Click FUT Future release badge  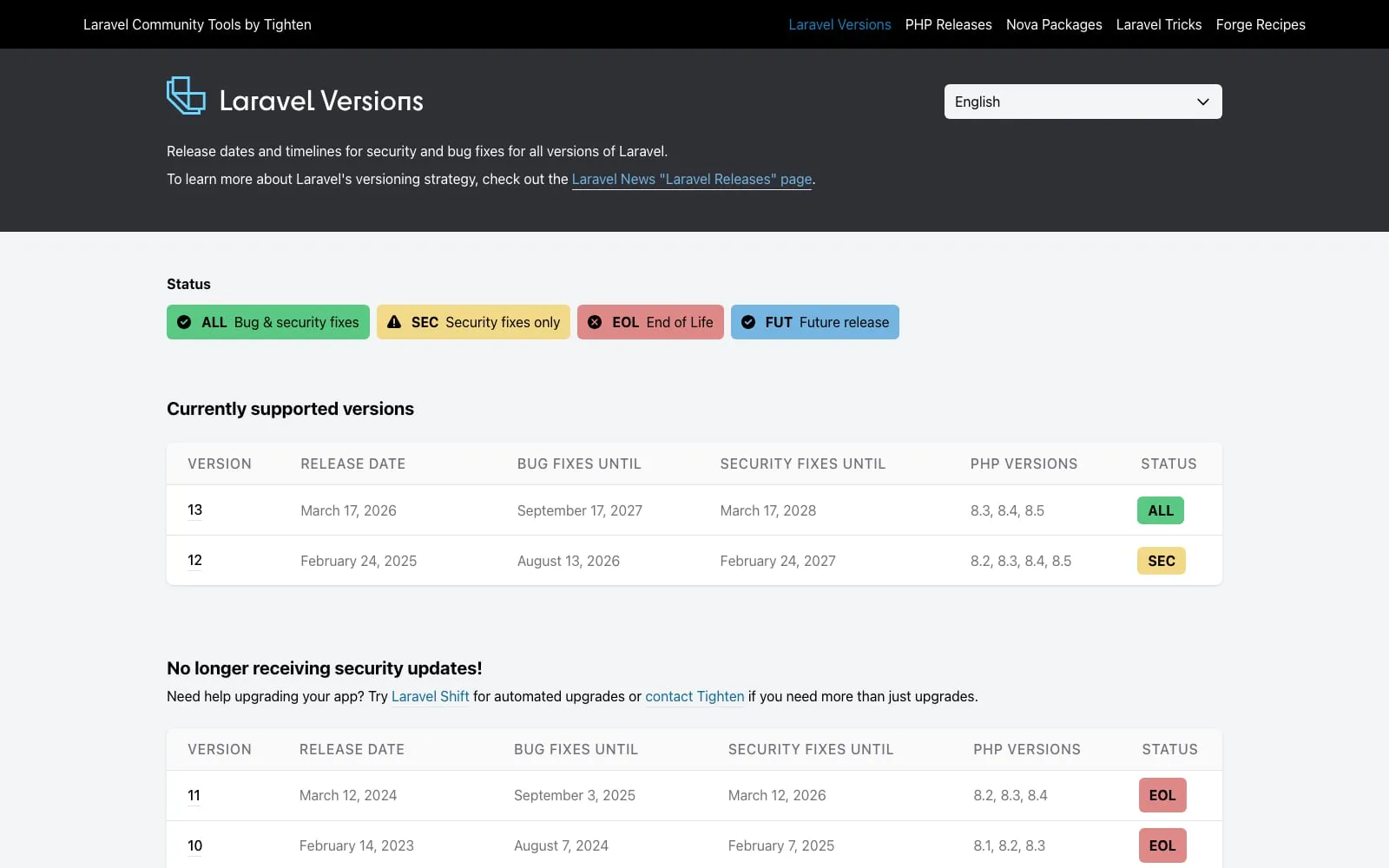(815, 322)
